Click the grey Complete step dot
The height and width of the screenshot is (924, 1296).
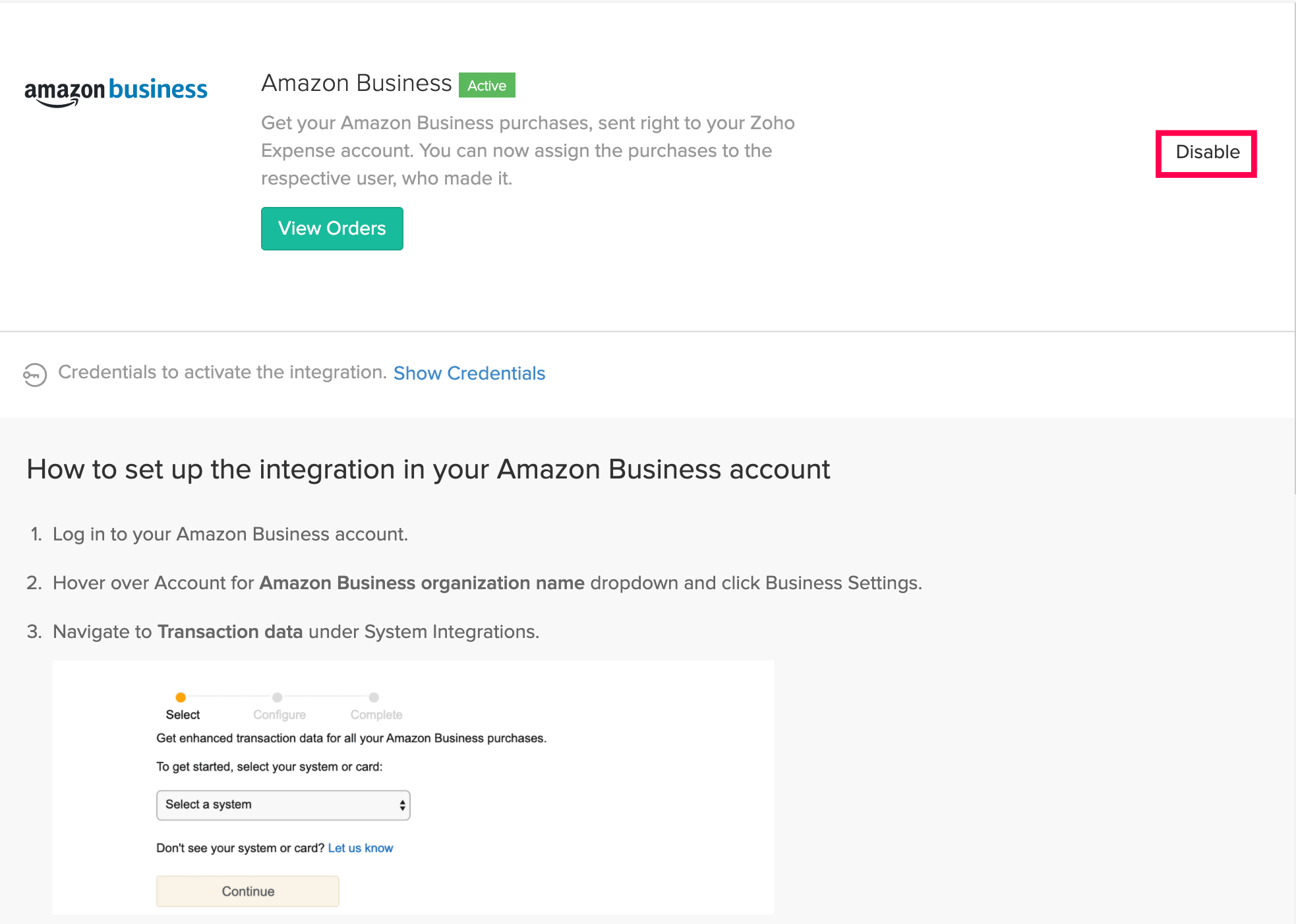click(x=374, y=697)
